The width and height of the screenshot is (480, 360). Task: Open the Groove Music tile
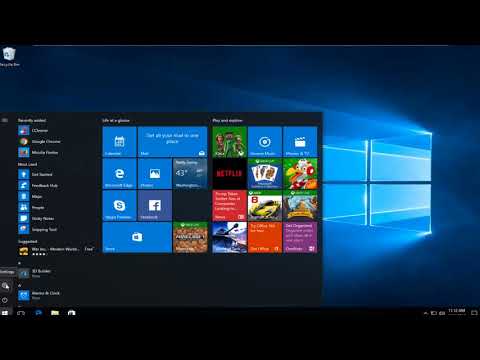(265, 142)
